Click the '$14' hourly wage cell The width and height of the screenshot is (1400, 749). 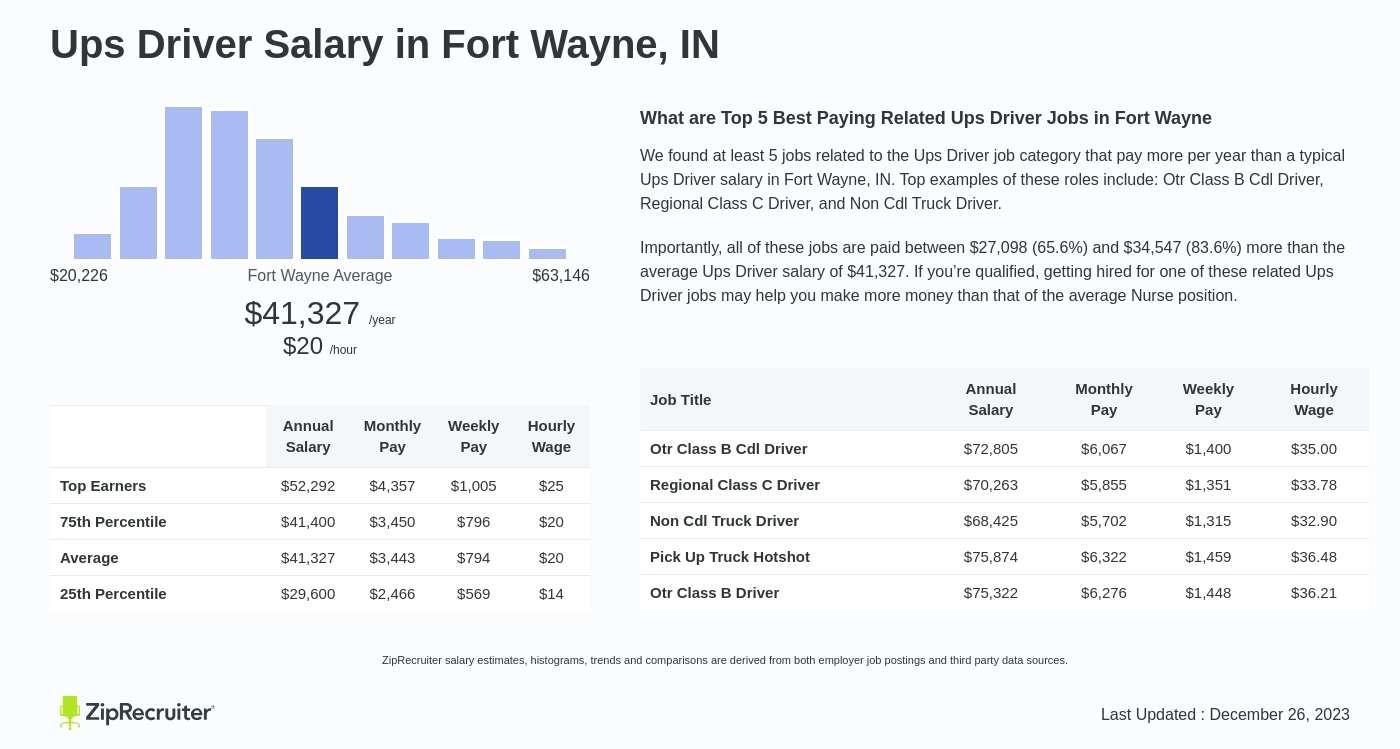551,593
